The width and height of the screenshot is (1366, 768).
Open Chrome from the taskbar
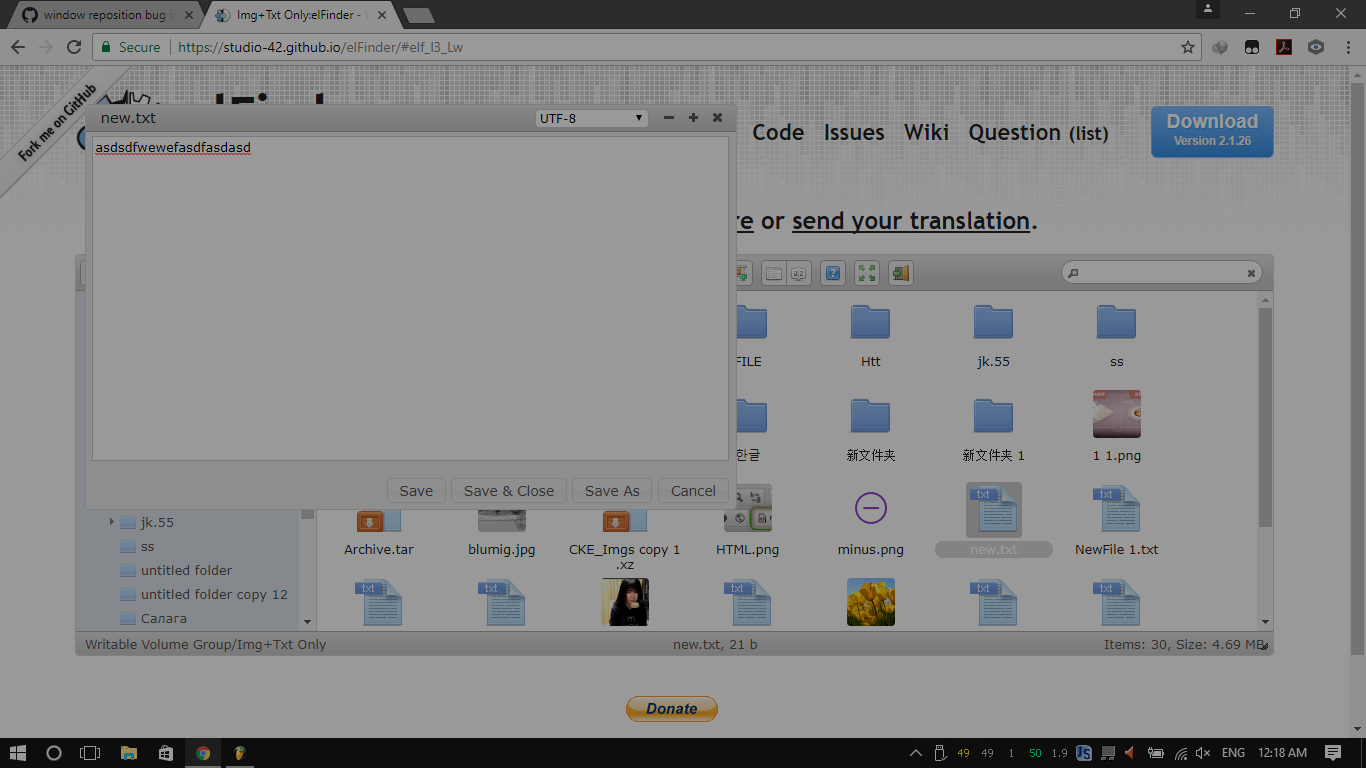pos(203,753)
